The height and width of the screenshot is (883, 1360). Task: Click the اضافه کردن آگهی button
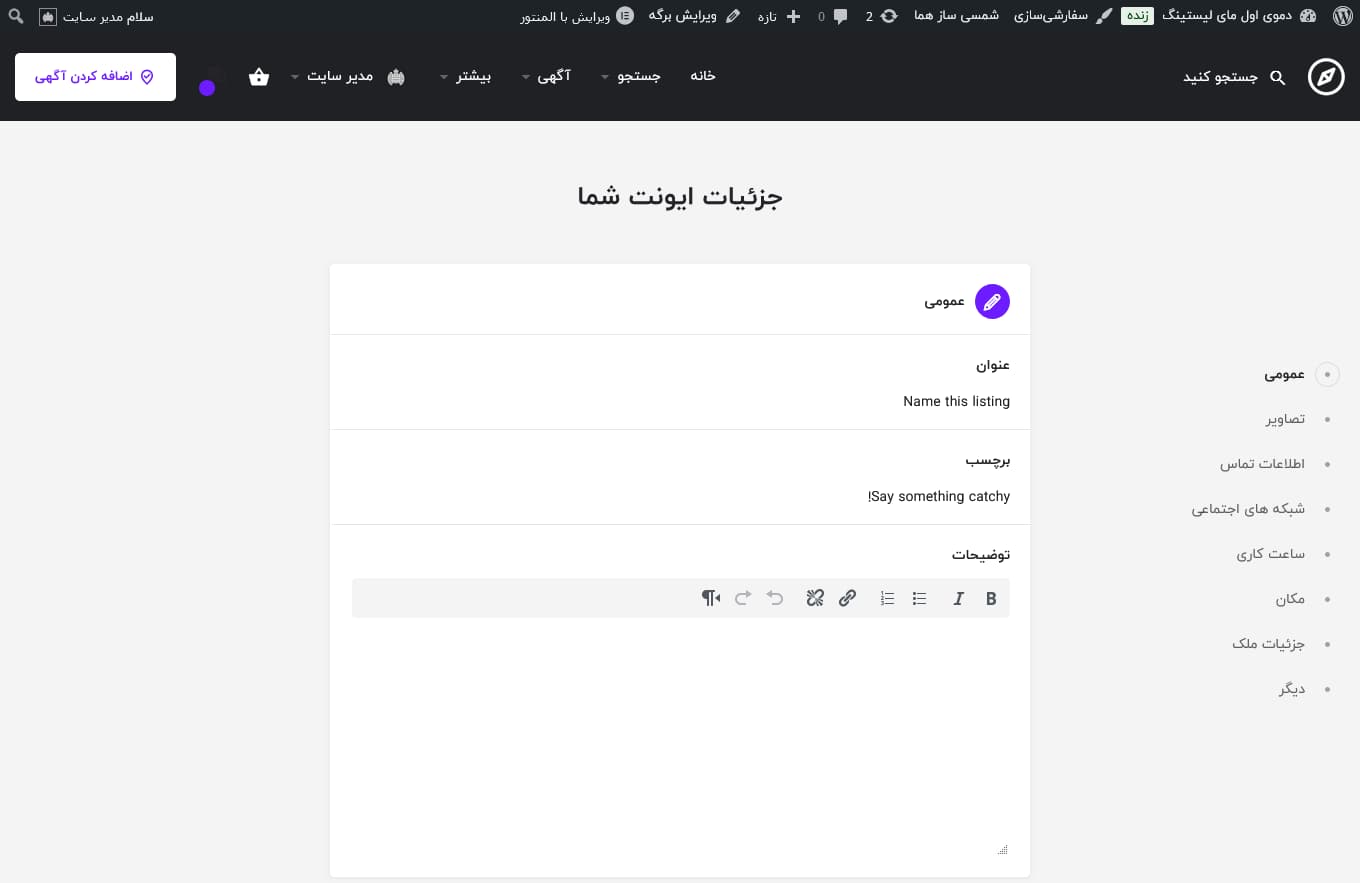95,77
